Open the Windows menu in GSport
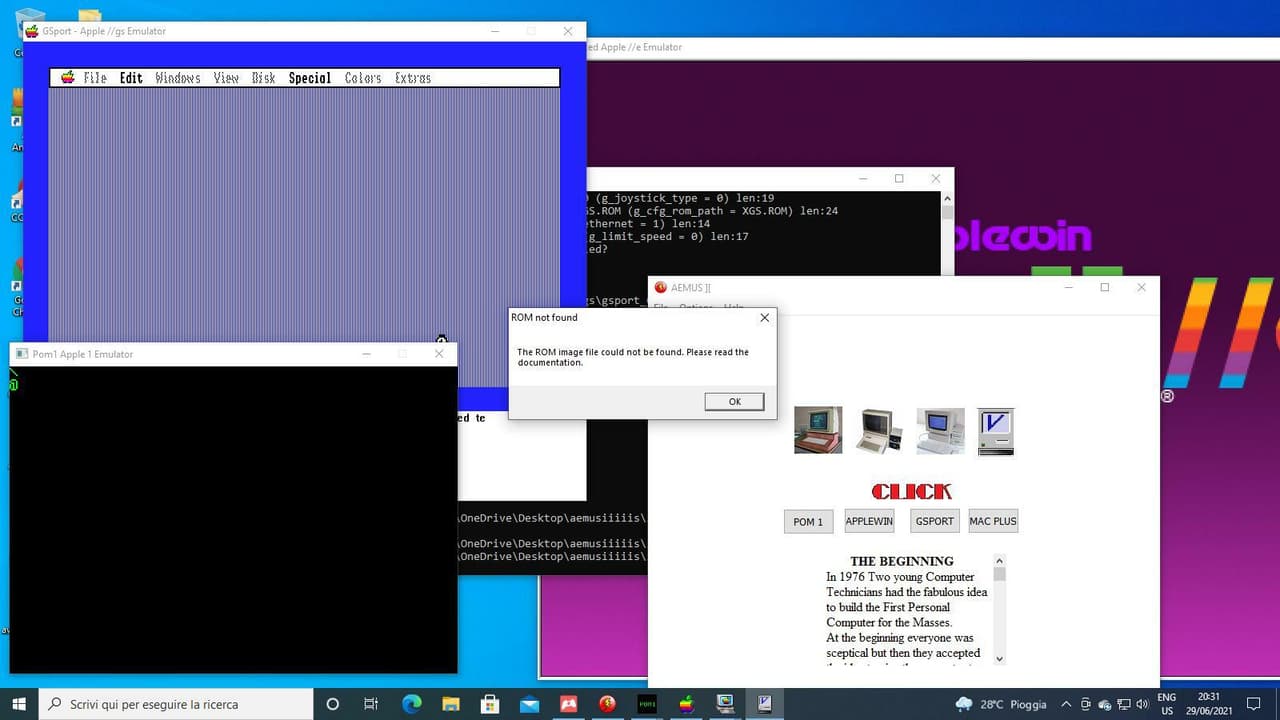Screen dimensions: 1280x720 point(178,78)
